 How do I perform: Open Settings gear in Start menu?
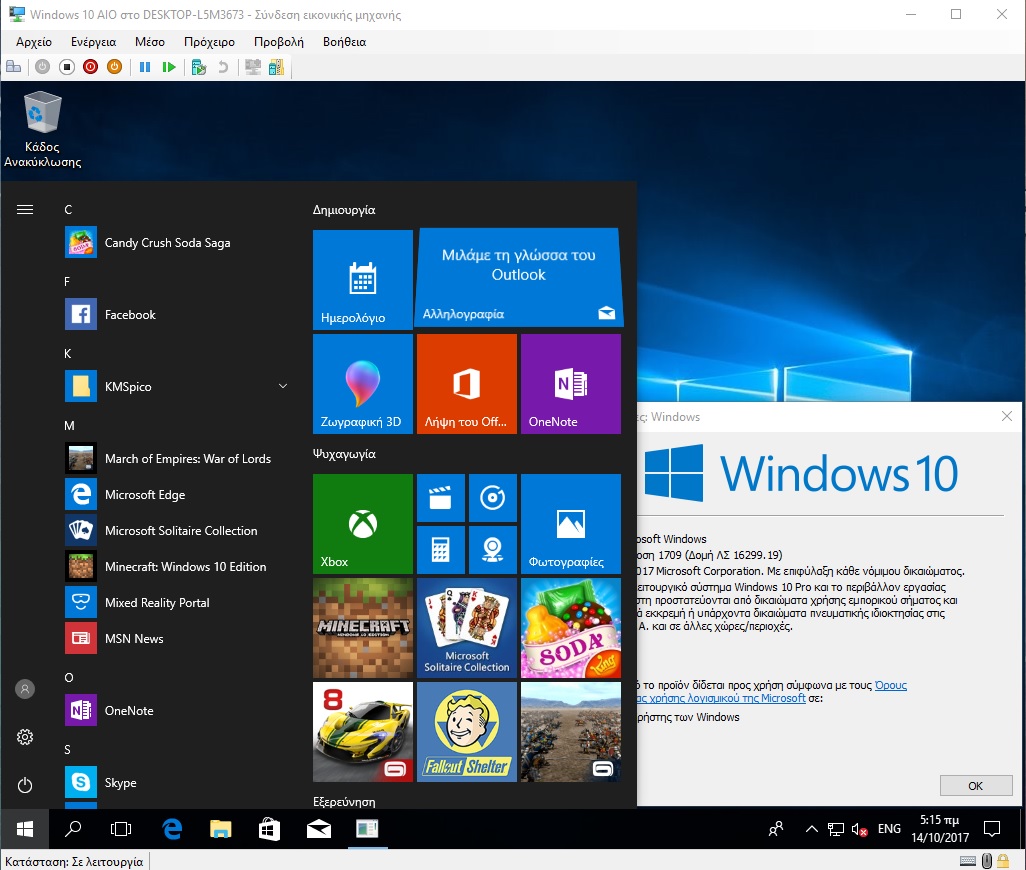click(x=25, y=737)
